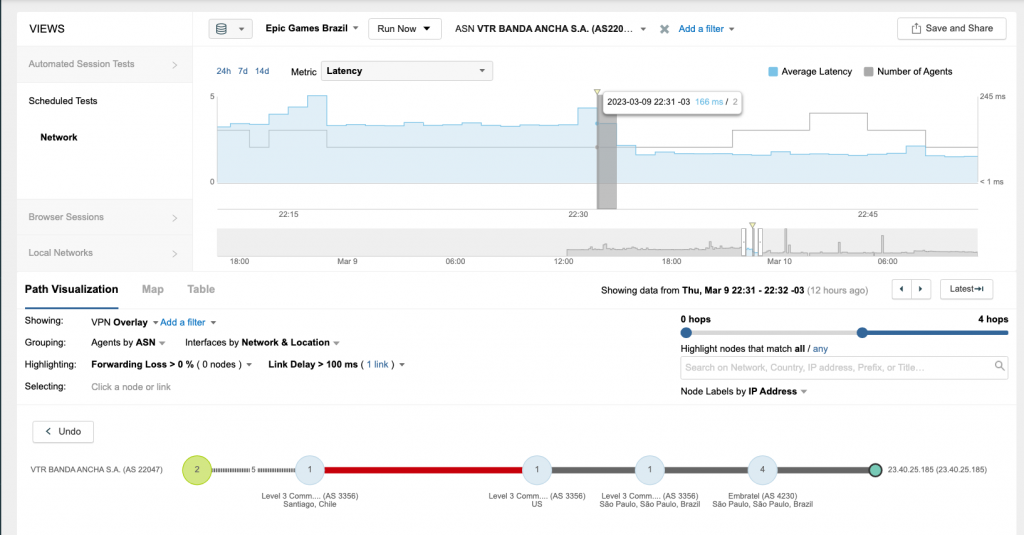Toggle Average Latency legend series
Viewport: 1024px width, 535px height.
click(x=810, y=72)
